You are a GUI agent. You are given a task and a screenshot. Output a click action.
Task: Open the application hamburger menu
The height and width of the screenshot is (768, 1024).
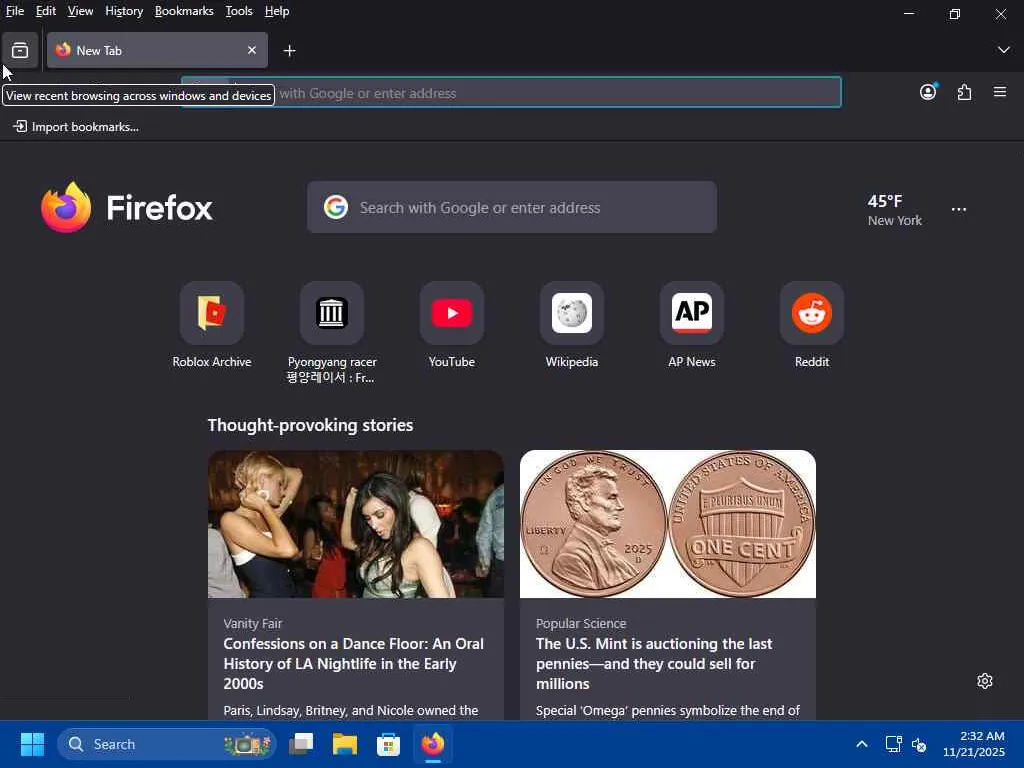point(1000,92)
